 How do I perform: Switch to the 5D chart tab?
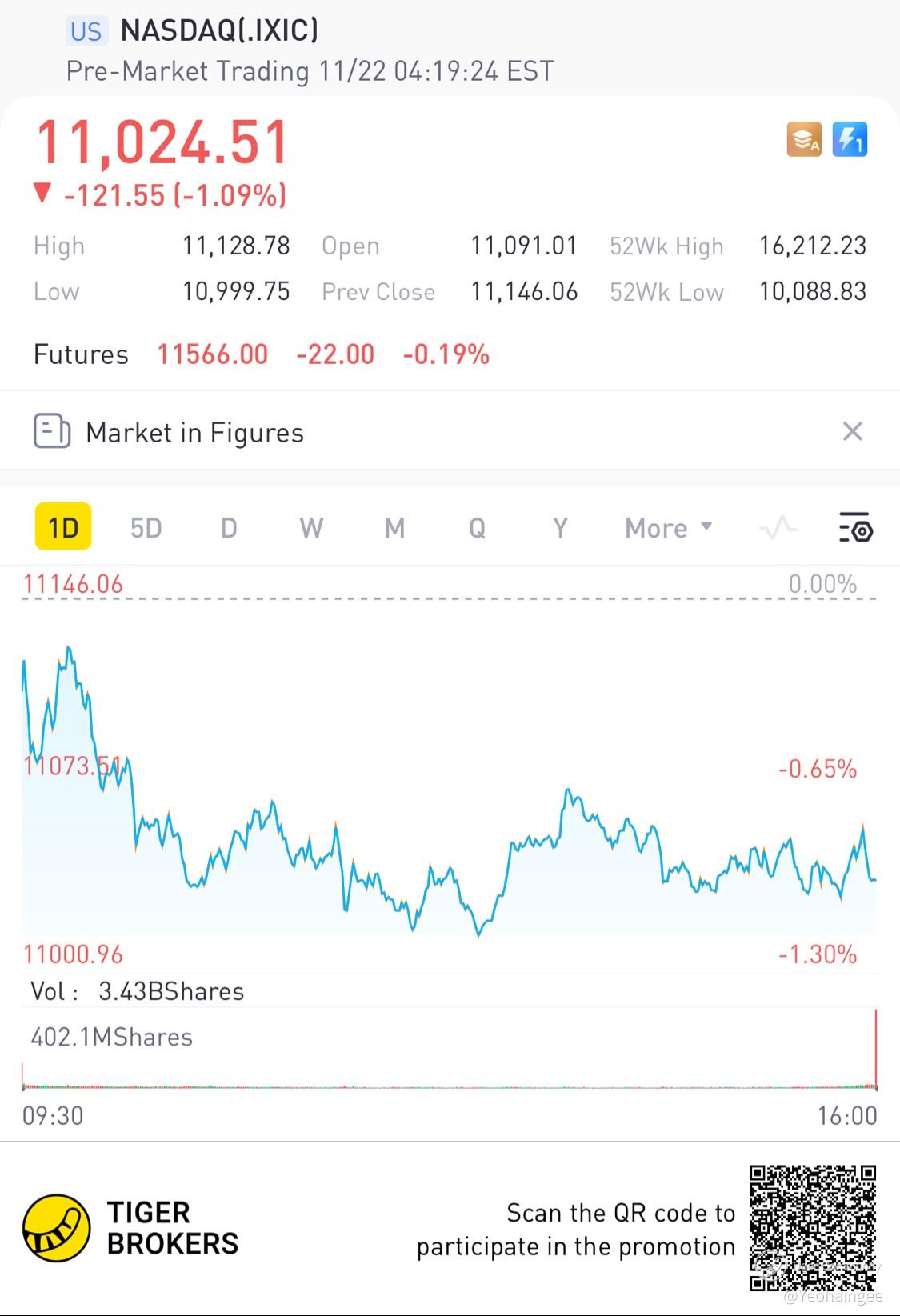coord(146,528)
